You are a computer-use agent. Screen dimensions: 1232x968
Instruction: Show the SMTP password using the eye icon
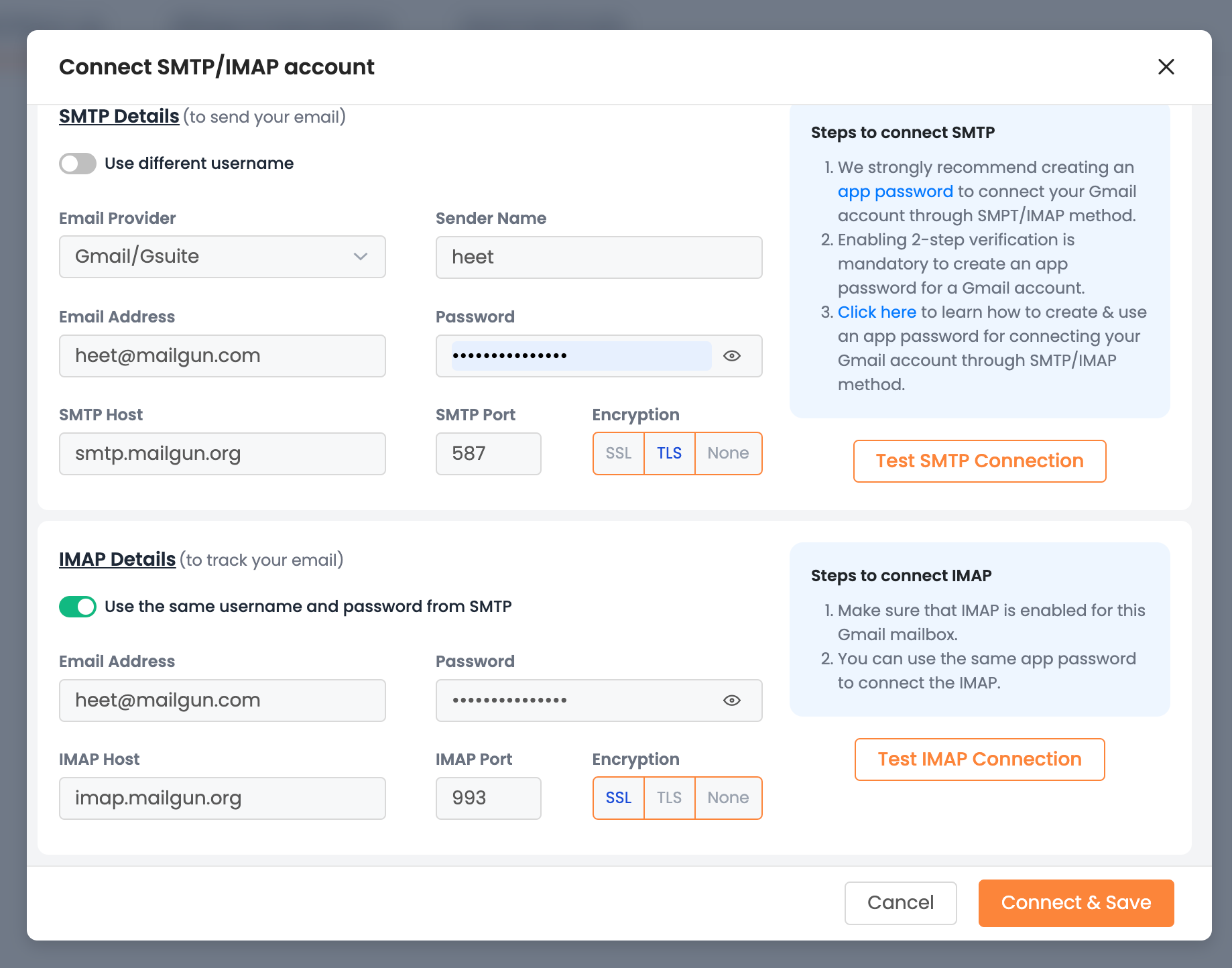point(732,356)
